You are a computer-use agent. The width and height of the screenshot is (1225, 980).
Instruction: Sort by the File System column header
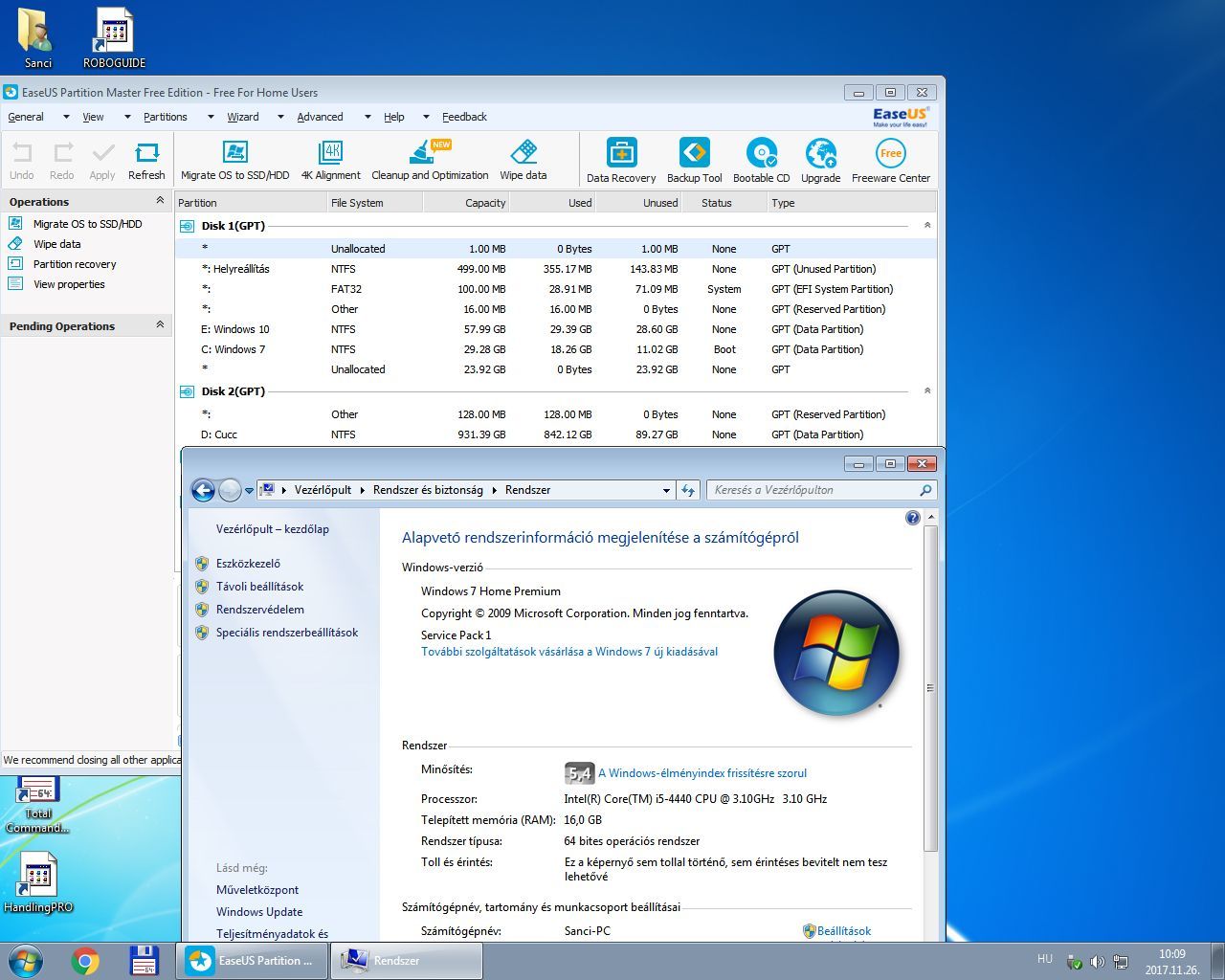374,203
